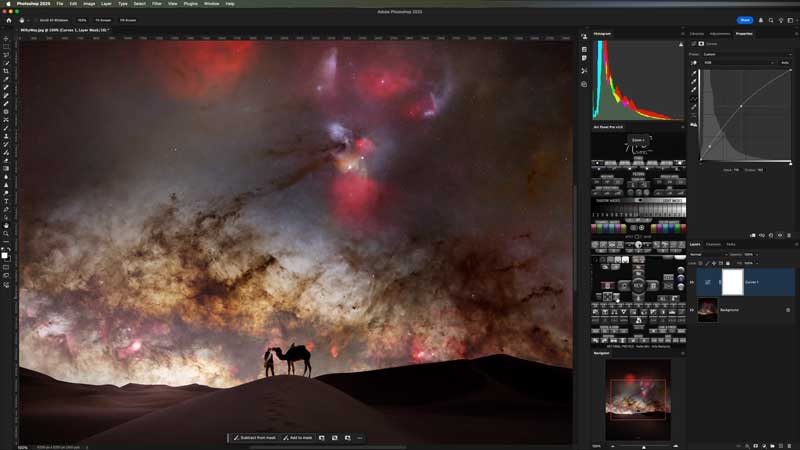Click the Share button

pyautogui.click(x=744, y=19)
